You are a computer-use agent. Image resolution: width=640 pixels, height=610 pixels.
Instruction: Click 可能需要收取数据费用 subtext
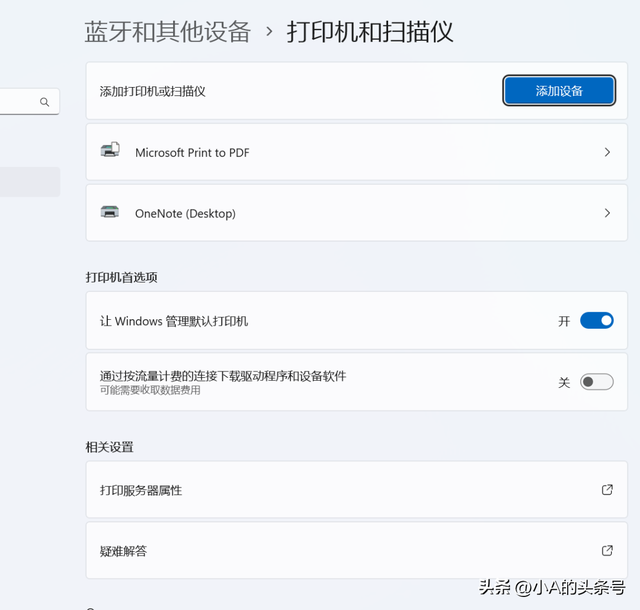(150, 390)
